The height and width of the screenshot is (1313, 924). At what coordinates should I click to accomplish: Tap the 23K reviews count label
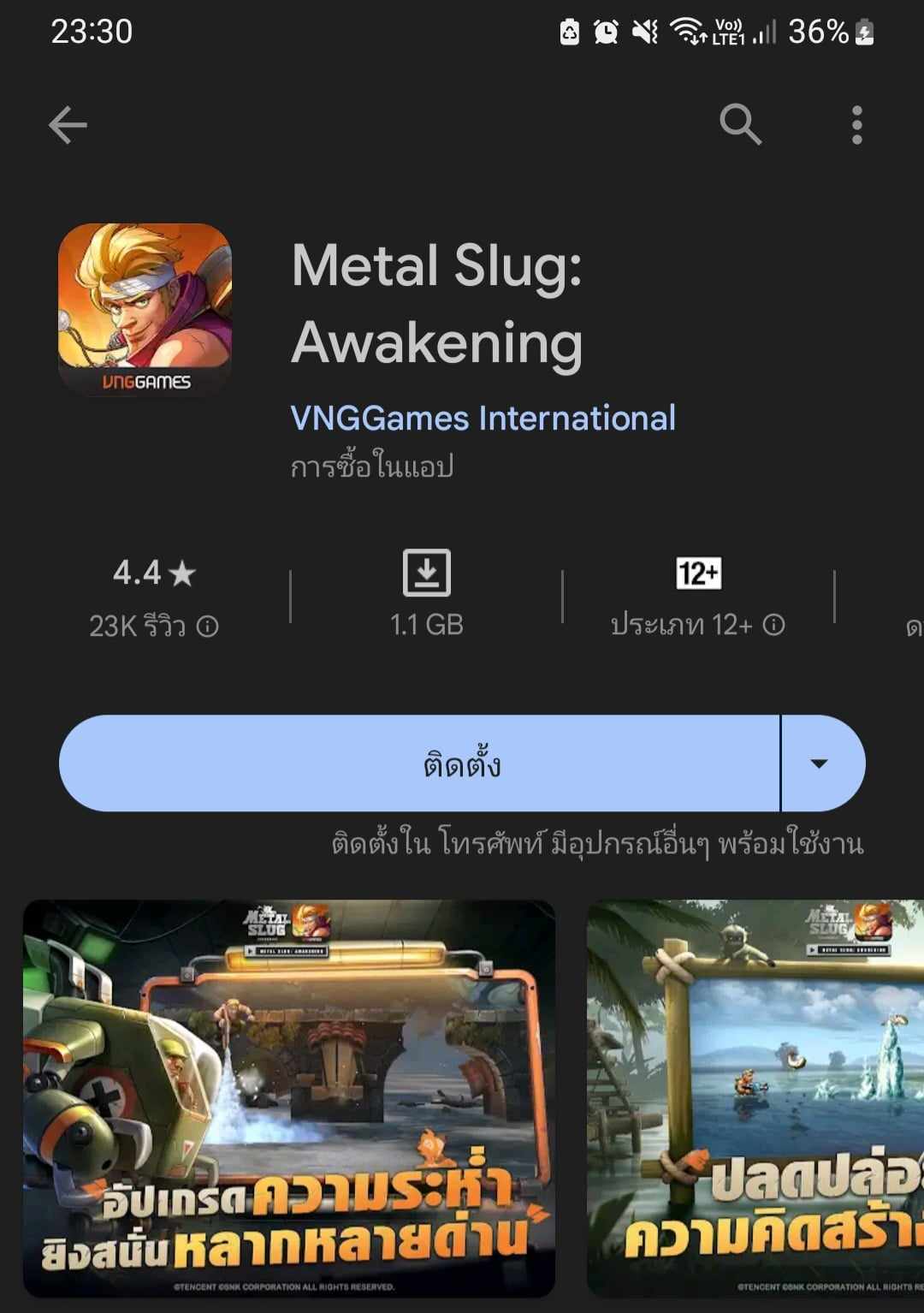[x=138, y=627]
